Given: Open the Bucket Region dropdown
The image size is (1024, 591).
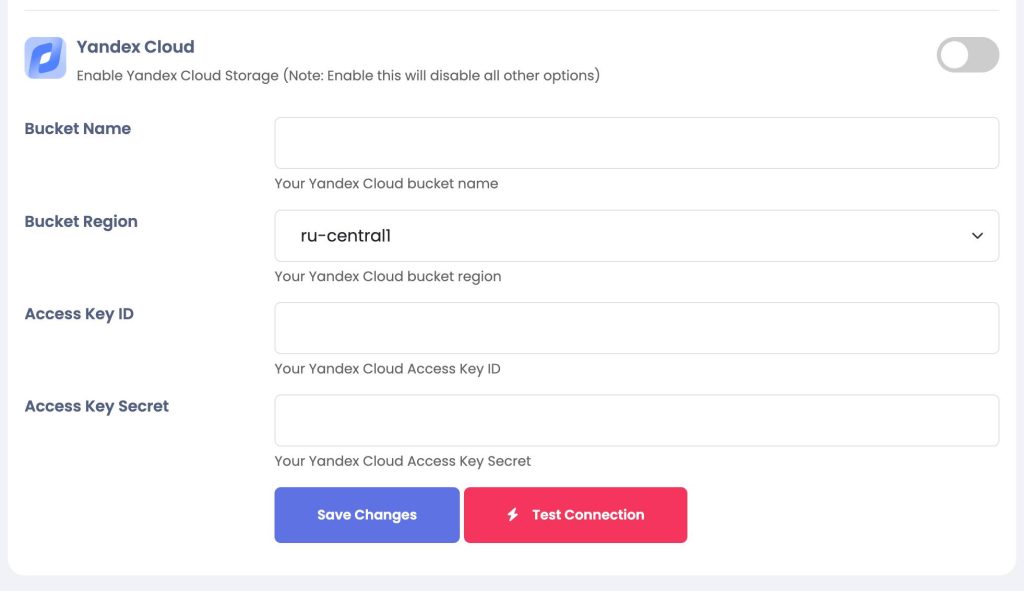Looking at the screenshot, I should click(x=636, y=236).
